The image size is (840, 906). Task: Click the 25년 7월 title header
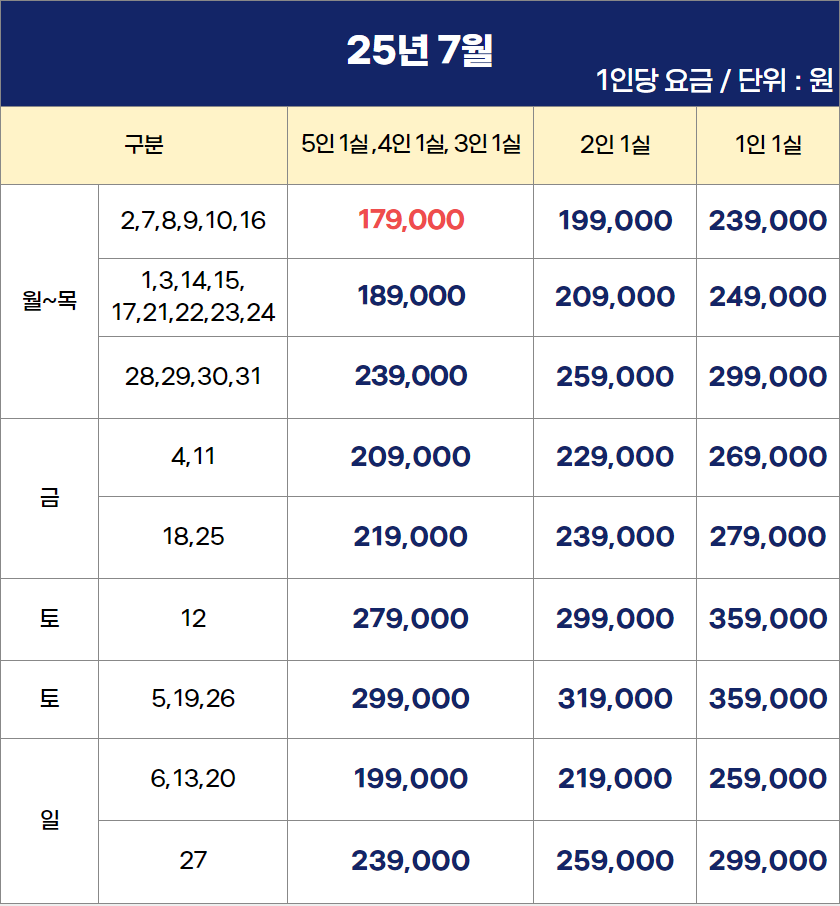click(419, 51)
